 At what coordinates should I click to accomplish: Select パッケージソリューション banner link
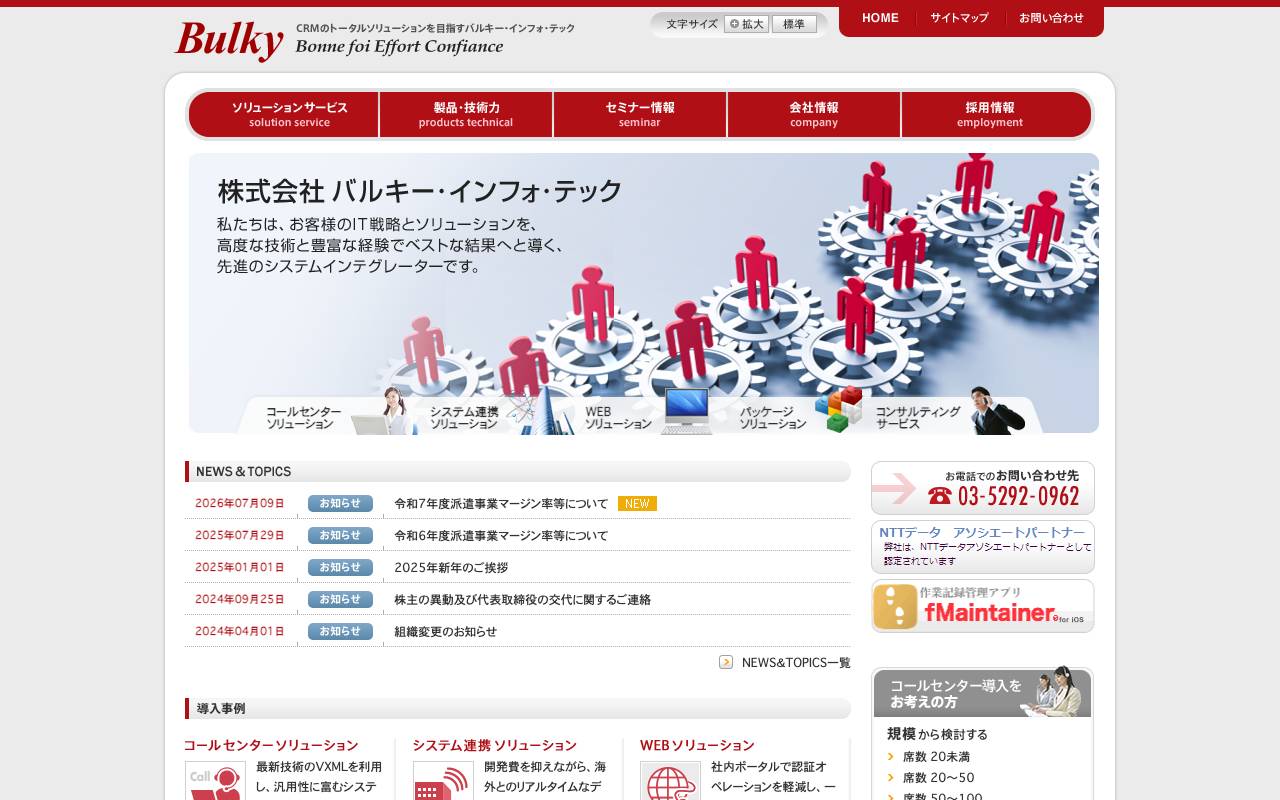pyautogui.click(x=772, y=417)
